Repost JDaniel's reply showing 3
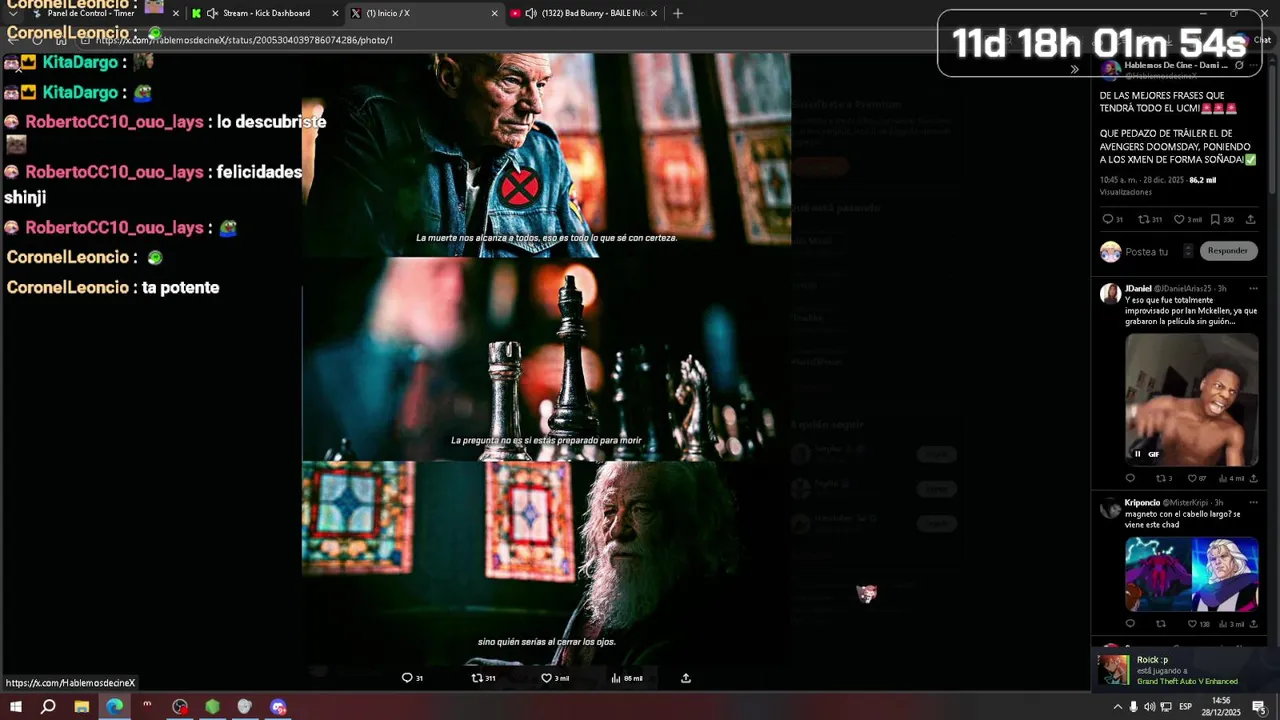The width and height of the screenshot is (1280, 720). [1164, 478]
